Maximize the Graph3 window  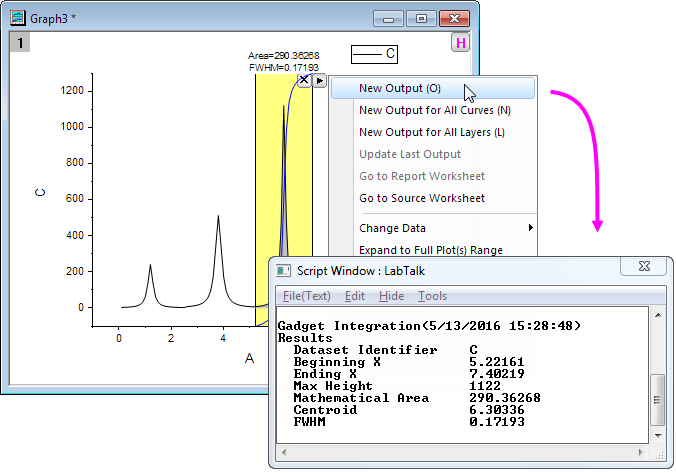tap(420, 18)
